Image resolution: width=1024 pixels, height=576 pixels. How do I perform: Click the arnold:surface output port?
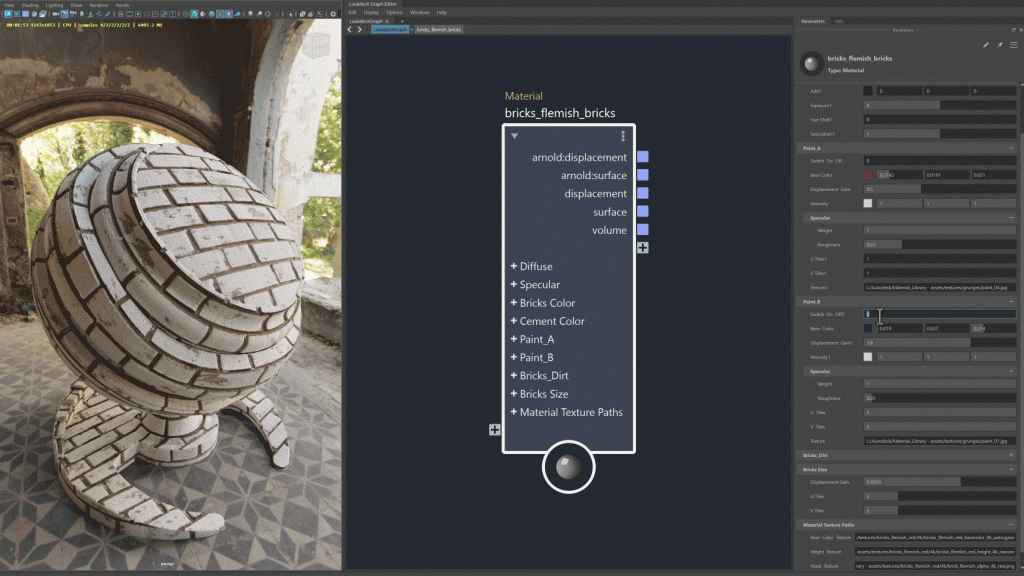tap(643, 175)
